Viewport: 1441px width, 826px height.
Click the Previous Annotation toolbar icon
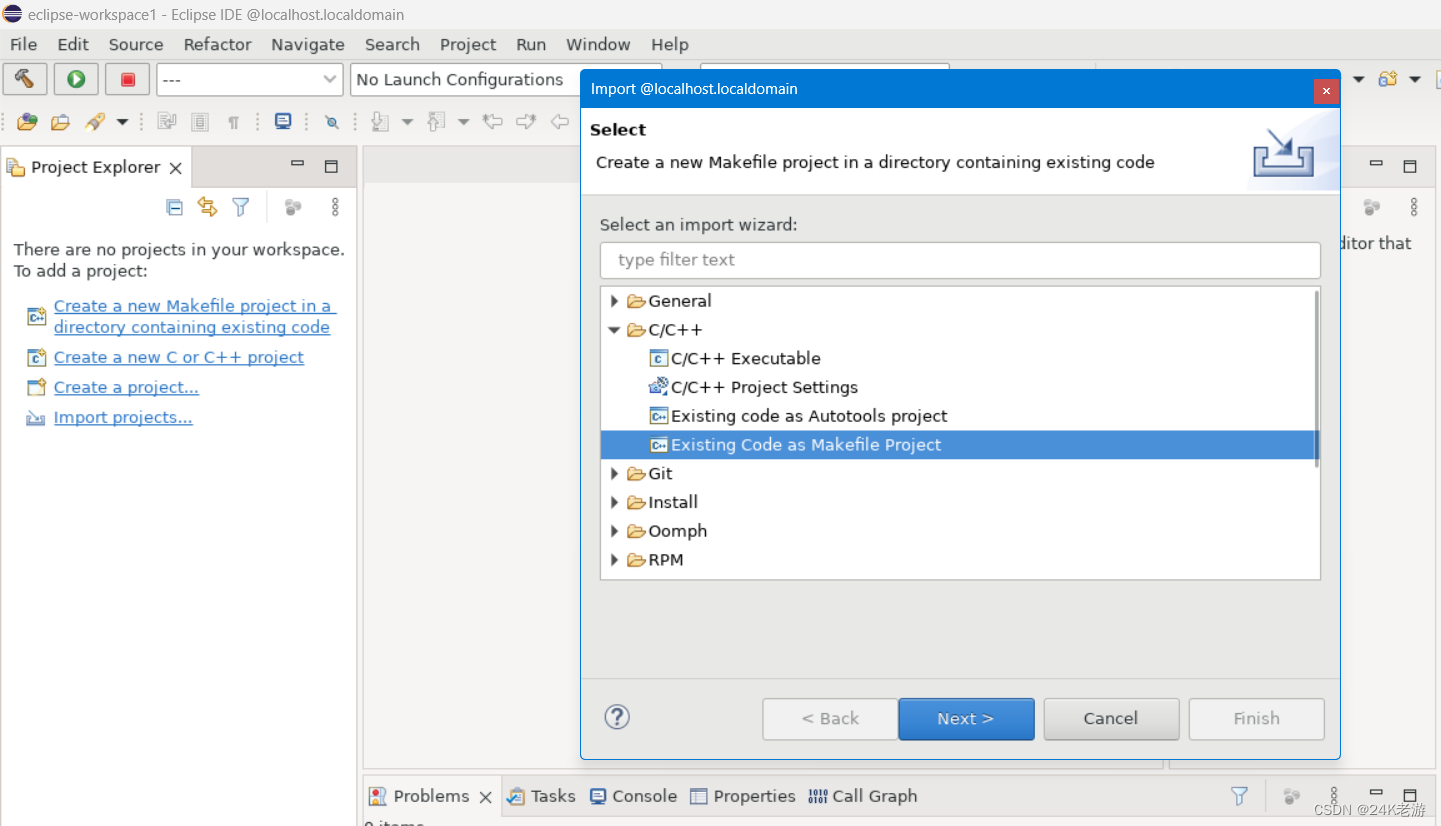tap(436, 122)
